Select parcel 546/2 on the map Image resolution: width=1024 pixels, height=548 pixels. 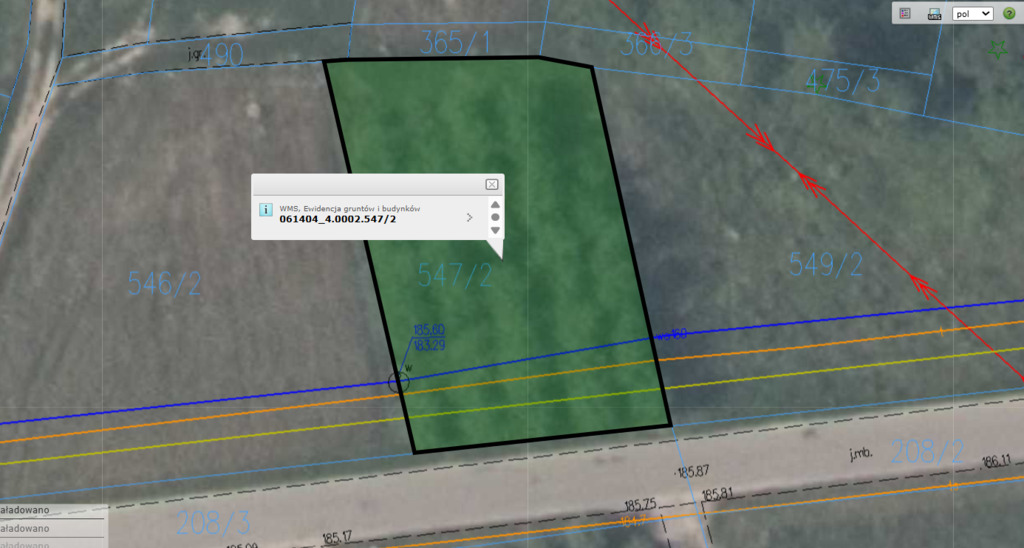(164, 284)
